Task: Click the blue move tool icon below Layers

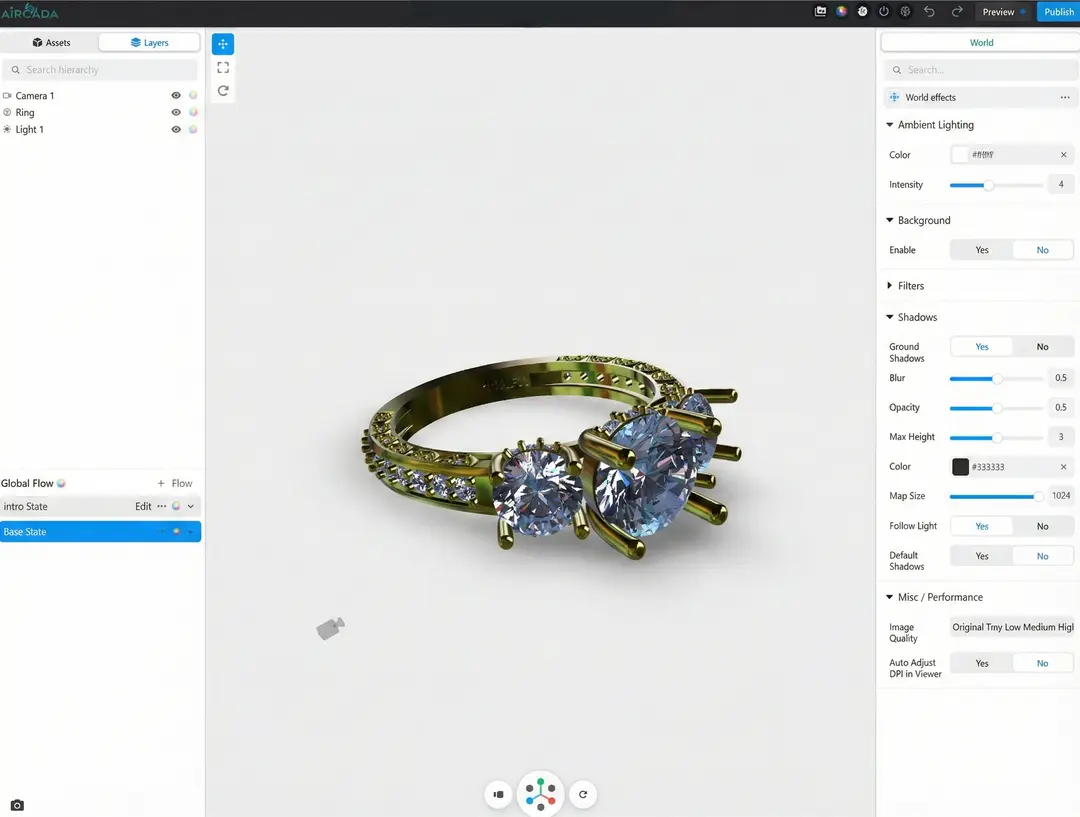Action: point(222,43)
